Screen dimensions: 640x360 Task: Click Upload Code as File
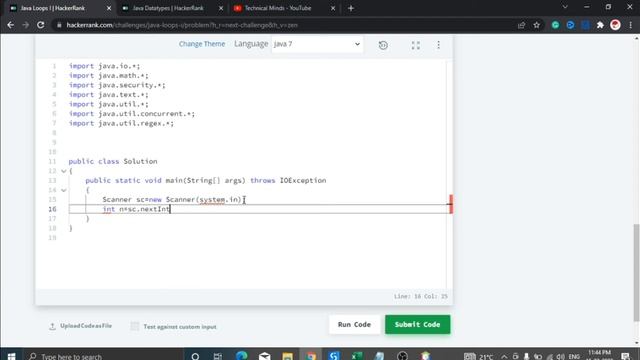click(81, 326)
